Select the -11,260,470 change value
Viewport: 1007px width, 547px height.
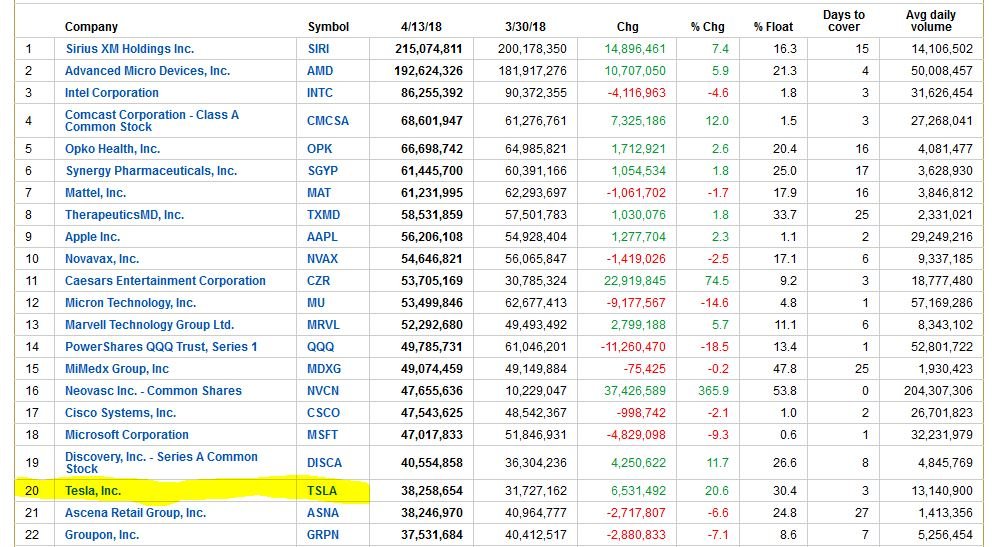633,347
